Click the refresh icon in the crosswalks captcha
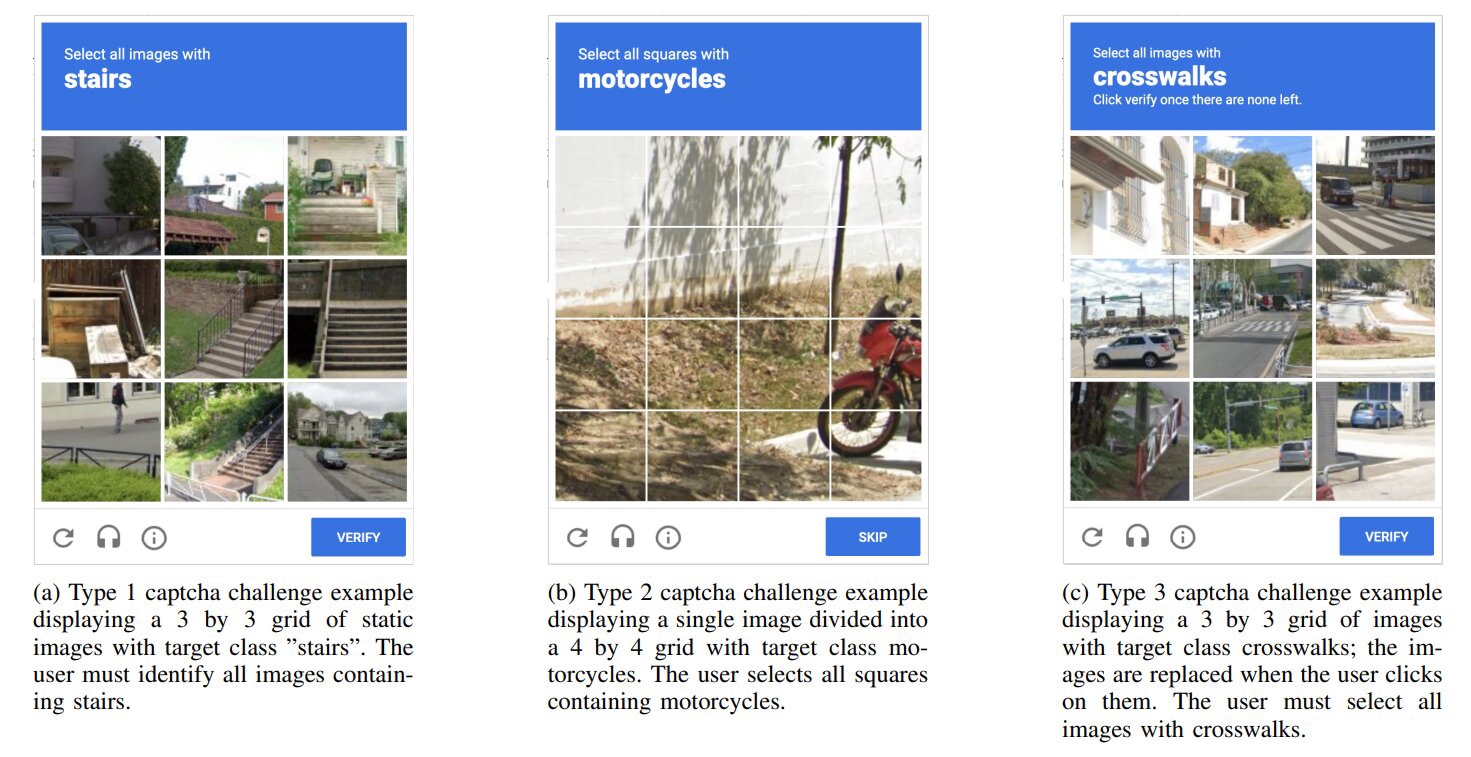Screen dimensions: 1471x757 click(1092, 536)
